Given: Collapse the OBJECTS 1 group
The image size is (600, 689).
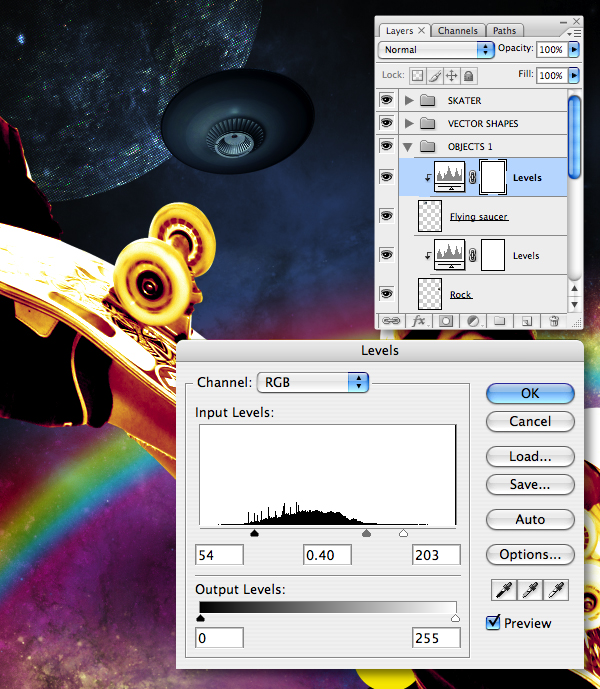Looking at the screenshot, I should pyautogui.click(x=408, y=147).
